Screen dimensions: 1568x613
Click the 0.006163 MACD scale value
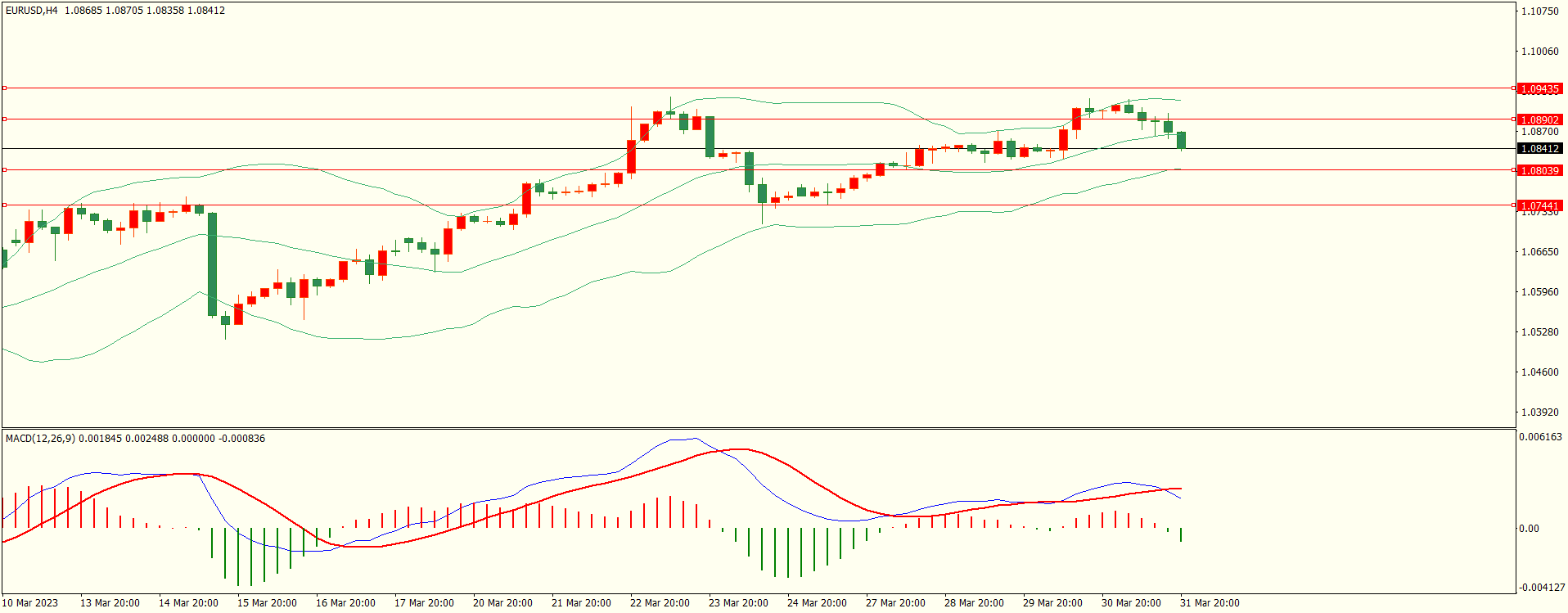point(1540,437)
